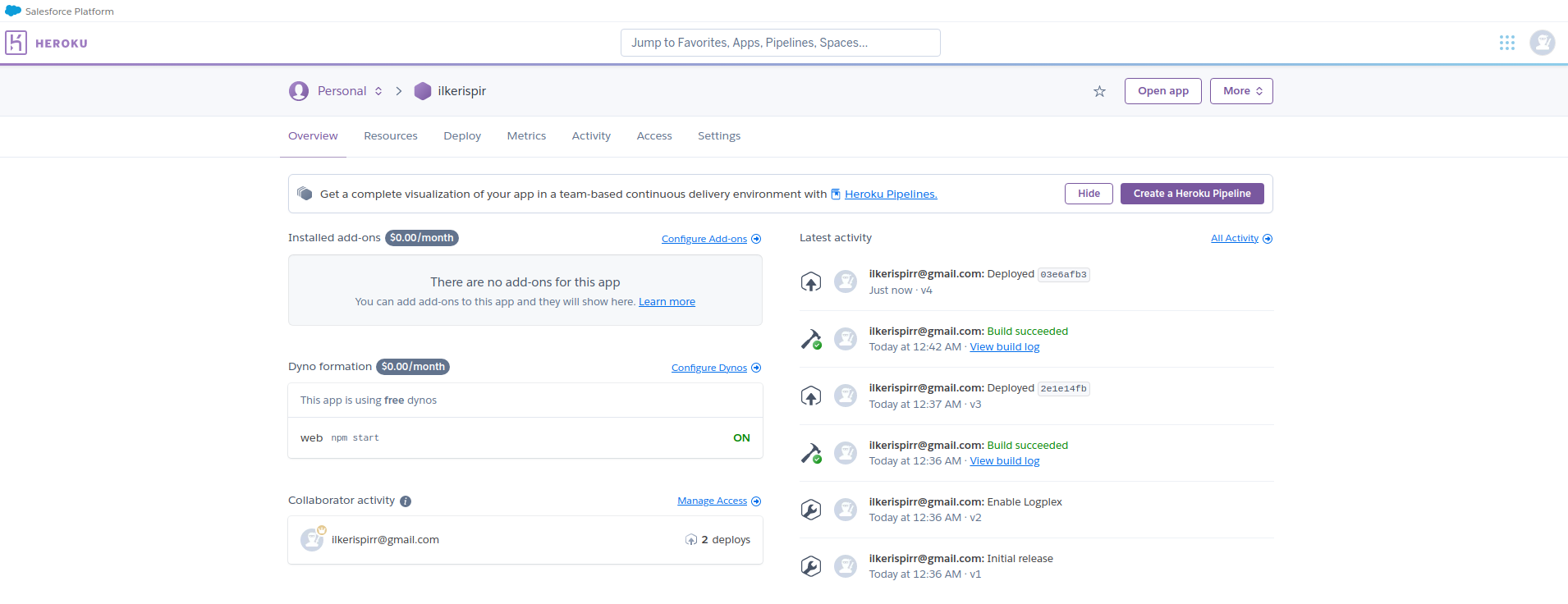Hide the pipeline banner
Viewport: 1568px width, 604px height.
(x=1089, y=194)
